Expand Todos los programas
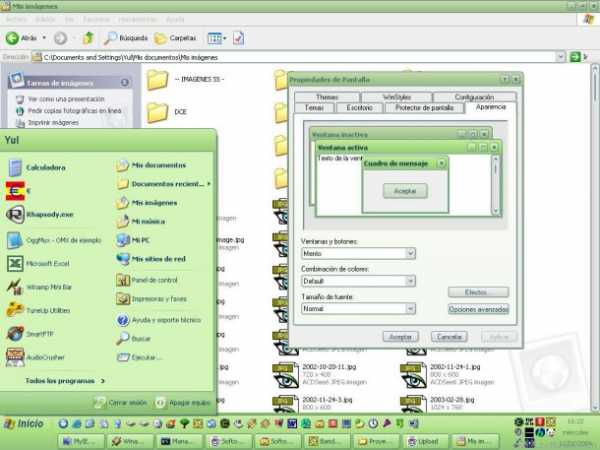 coord(65,381)
